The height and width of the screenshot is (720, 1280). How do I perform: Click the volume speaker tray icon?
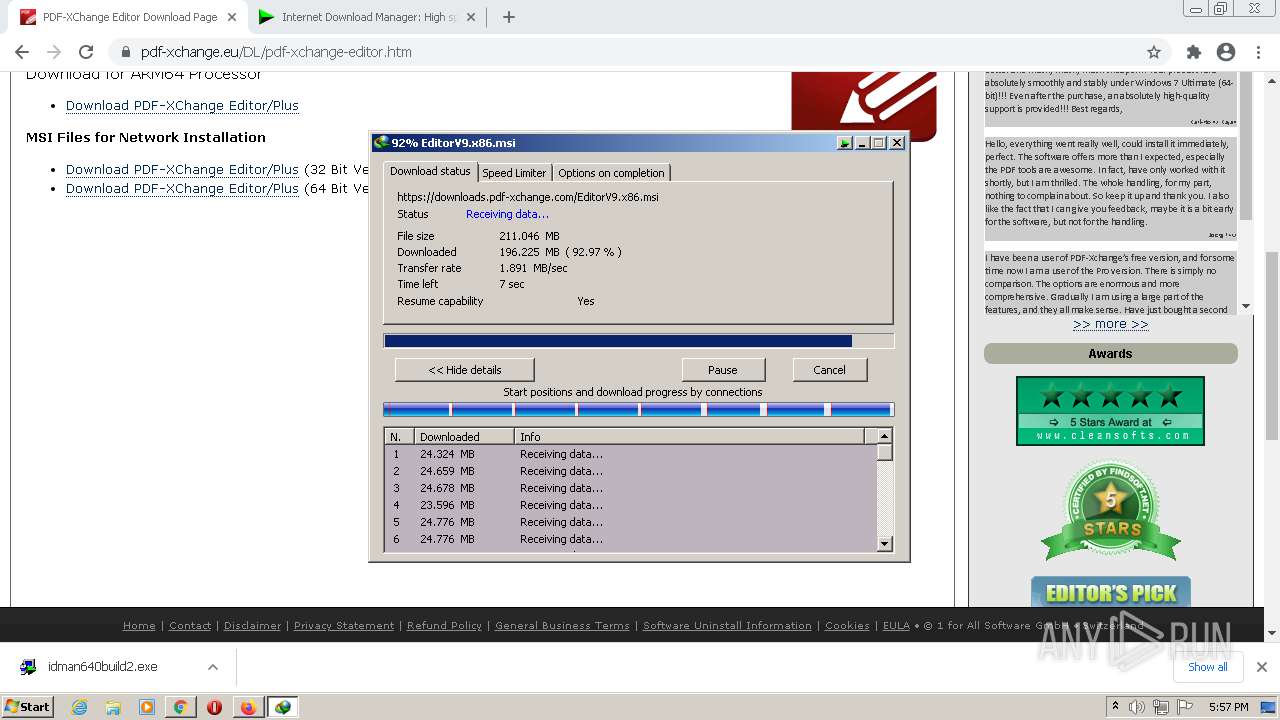pyautogui.click(x=1137, y=707)
